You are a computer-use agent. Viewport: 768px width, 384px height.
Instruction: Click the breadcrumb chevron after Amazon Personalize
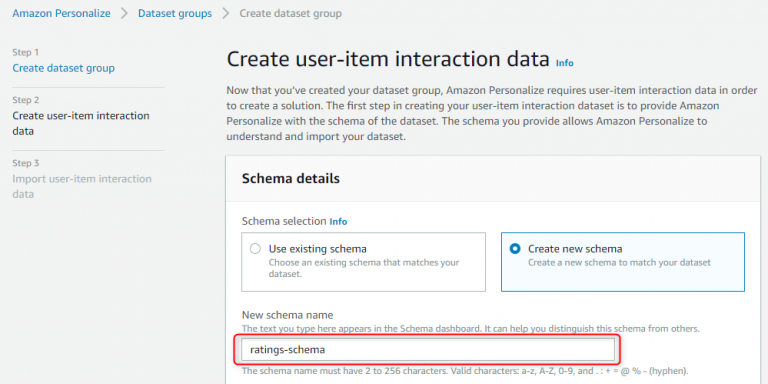point(124,13)
